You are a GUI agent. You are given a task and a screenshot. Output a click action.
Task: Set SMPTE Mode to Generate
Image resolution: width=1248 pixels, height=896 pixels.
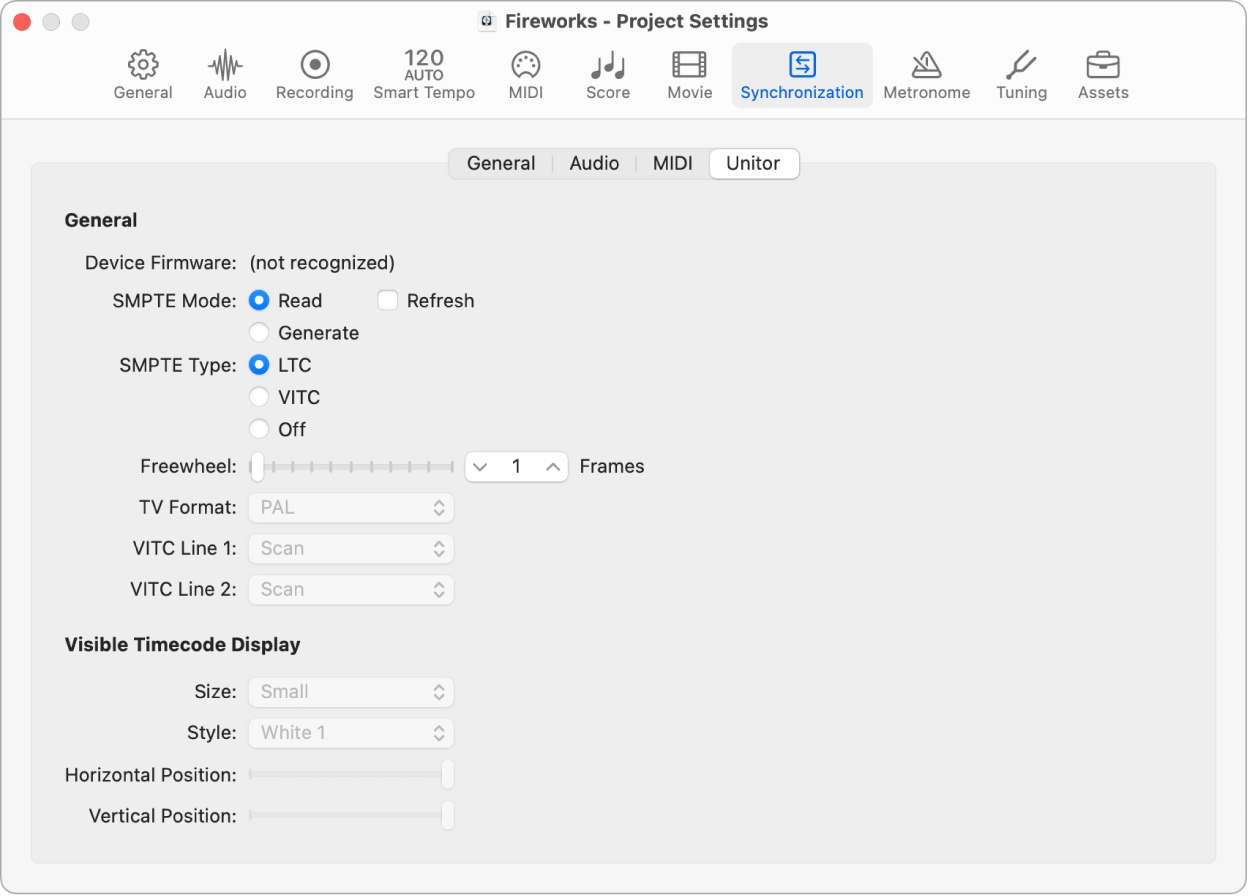[259, 332]
